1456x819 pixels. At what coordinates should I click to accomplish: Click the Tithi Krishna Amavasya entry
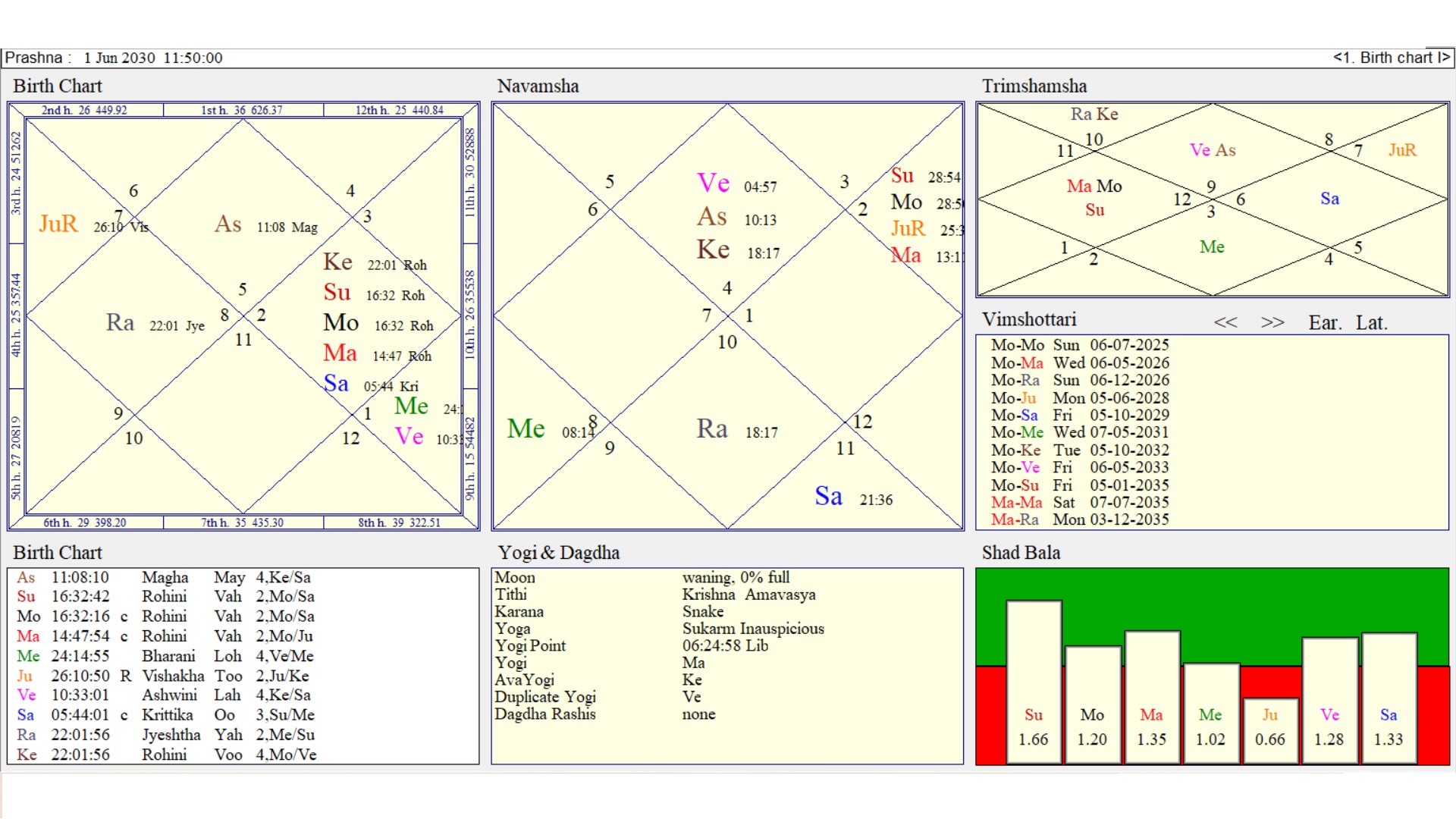pos(655,595)
